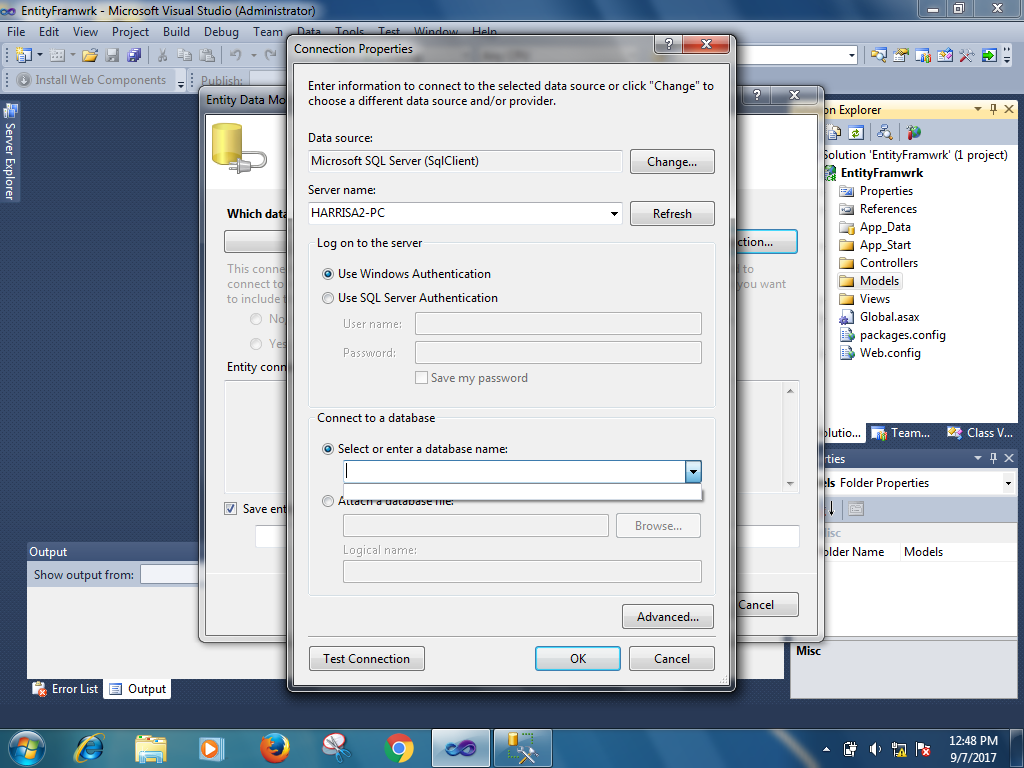Open the Models Folder Properties object dropdown
The height and width of the screenshot is (768, 1024).
[1008, 483]
